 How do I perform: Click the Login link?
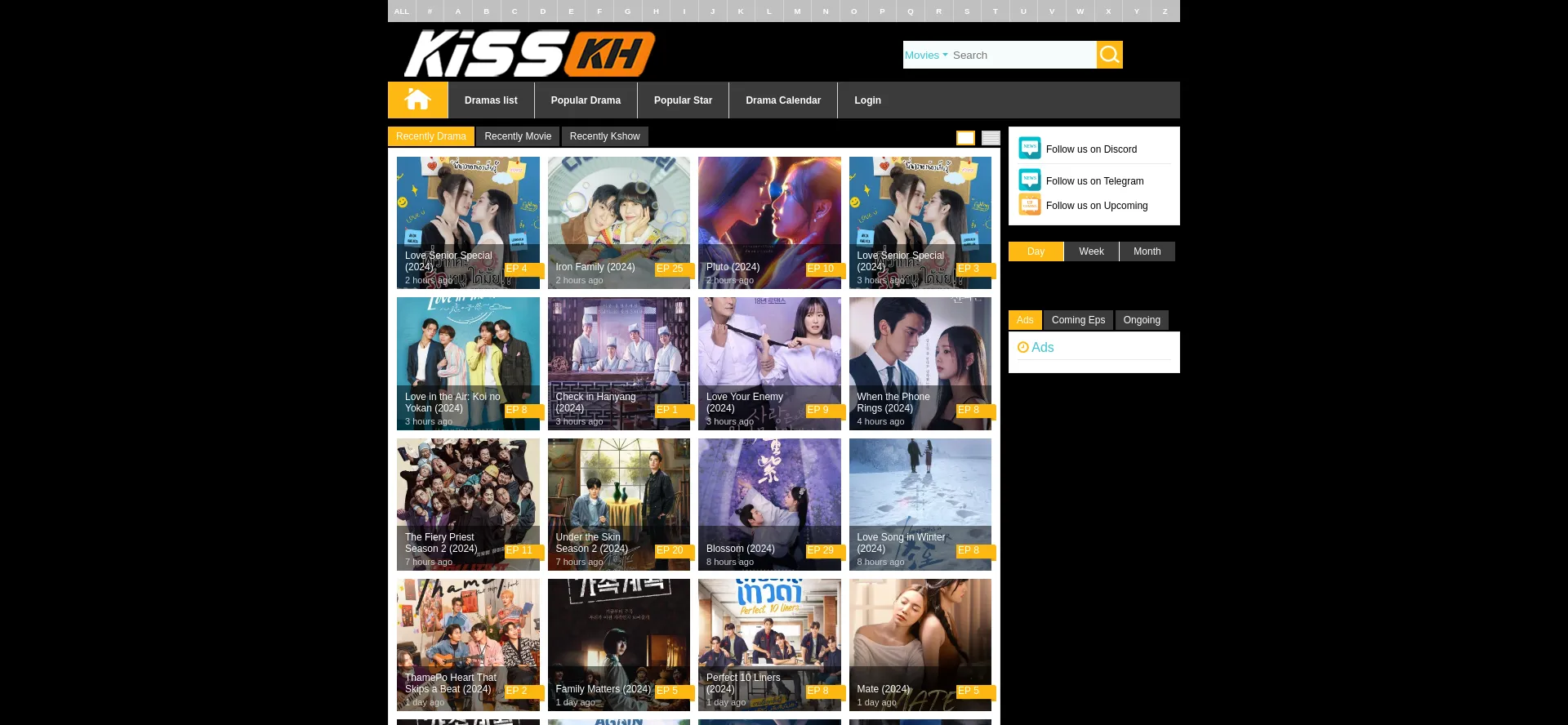click(867, 100)
